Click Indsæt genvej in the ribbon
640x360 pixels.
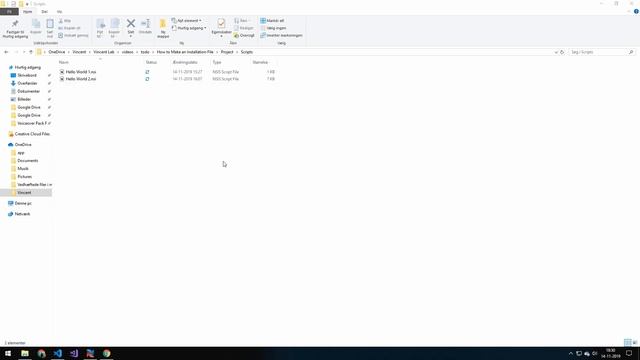click(x=73, y=36)
